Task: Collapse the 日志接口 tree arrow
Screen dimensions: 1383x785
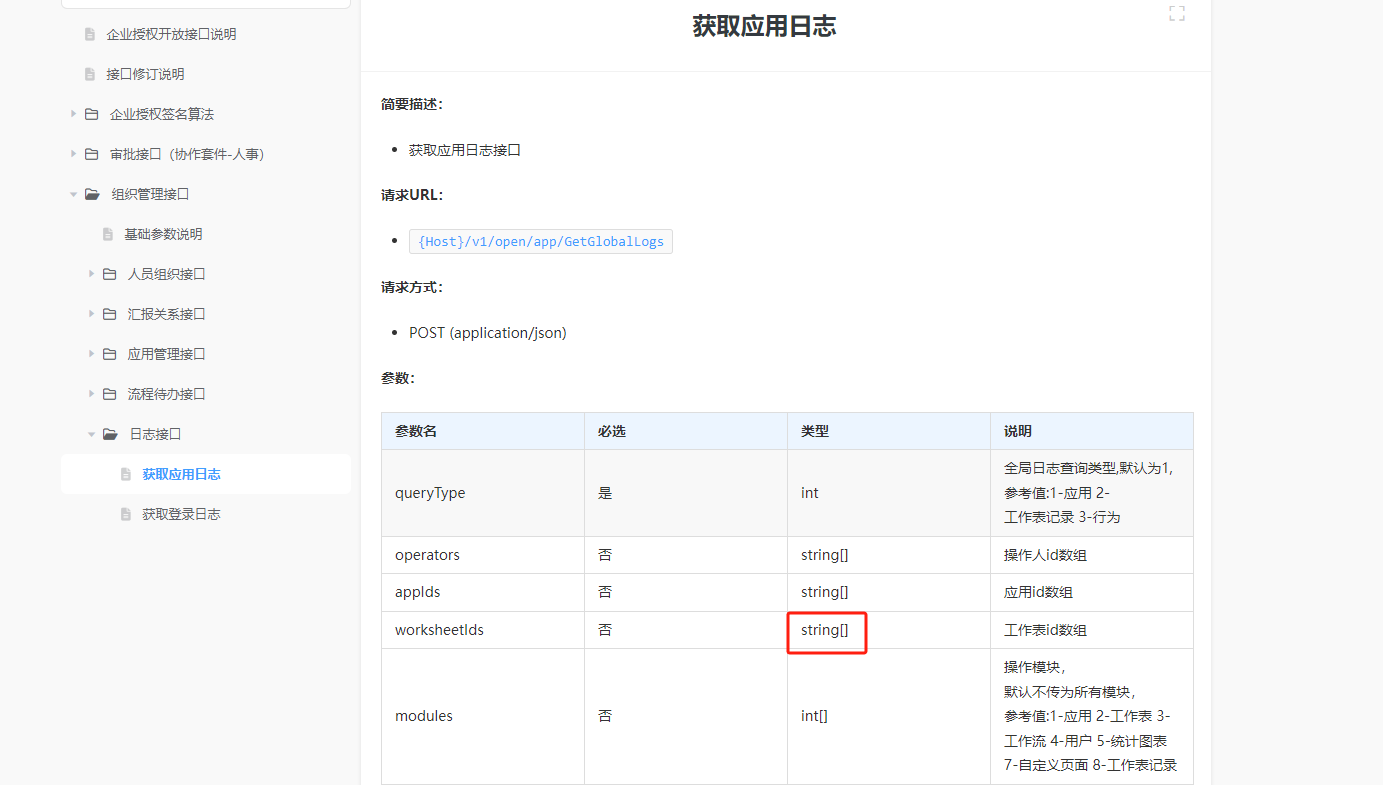Action: point(91,434)
